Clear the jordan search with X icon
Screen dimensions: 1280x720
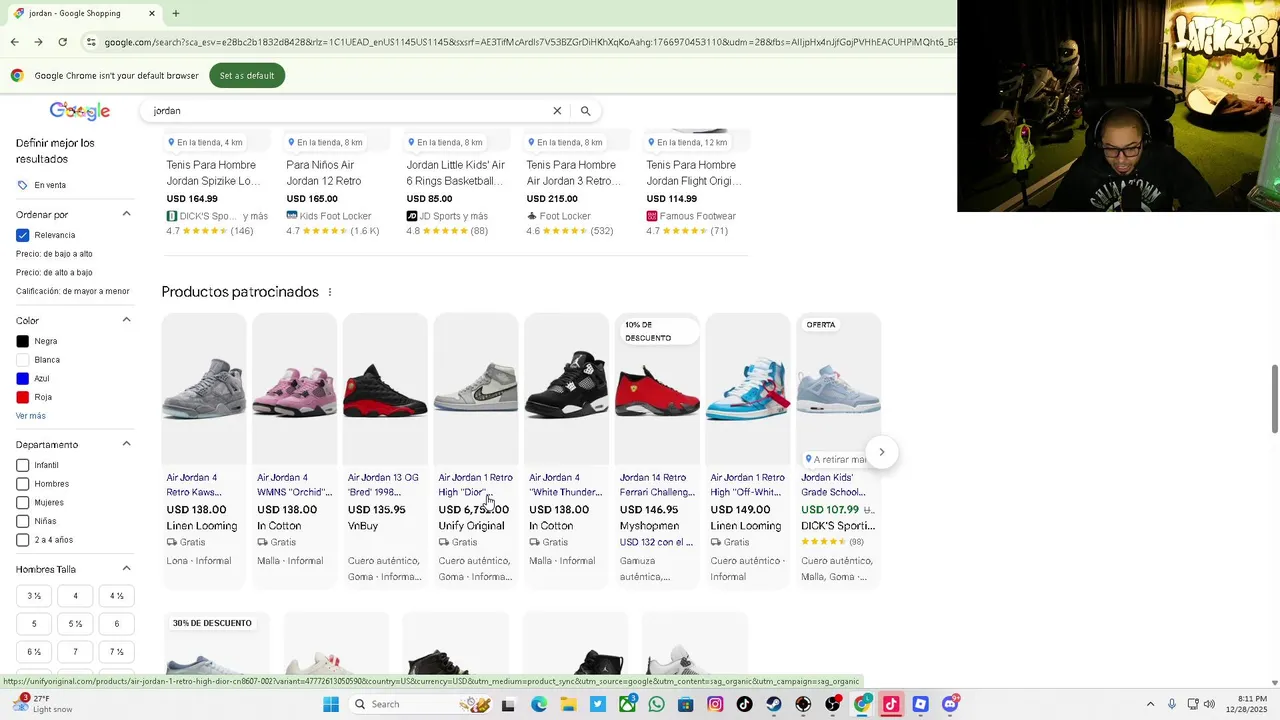557,111
